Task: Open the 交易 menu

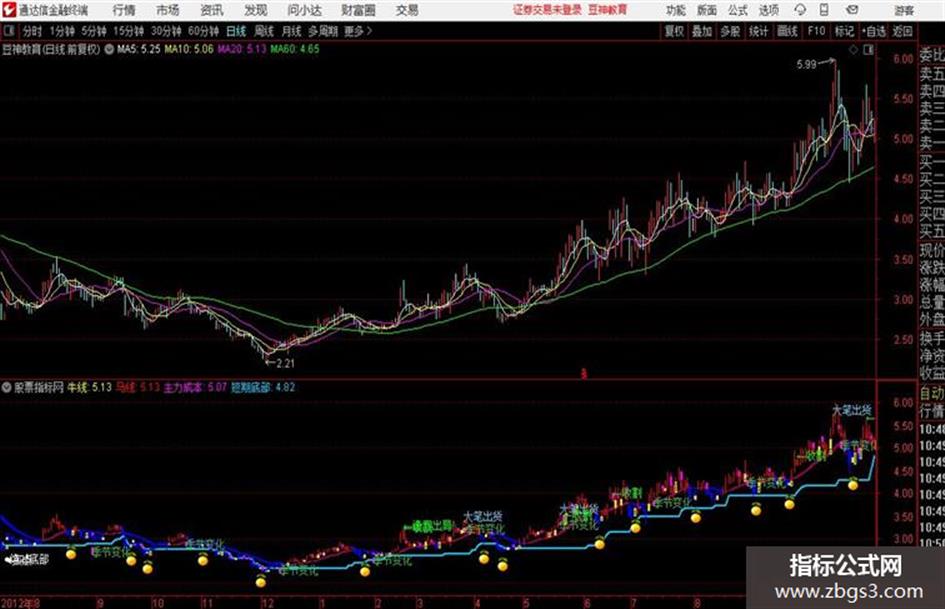Action: [x=407, y=10]
